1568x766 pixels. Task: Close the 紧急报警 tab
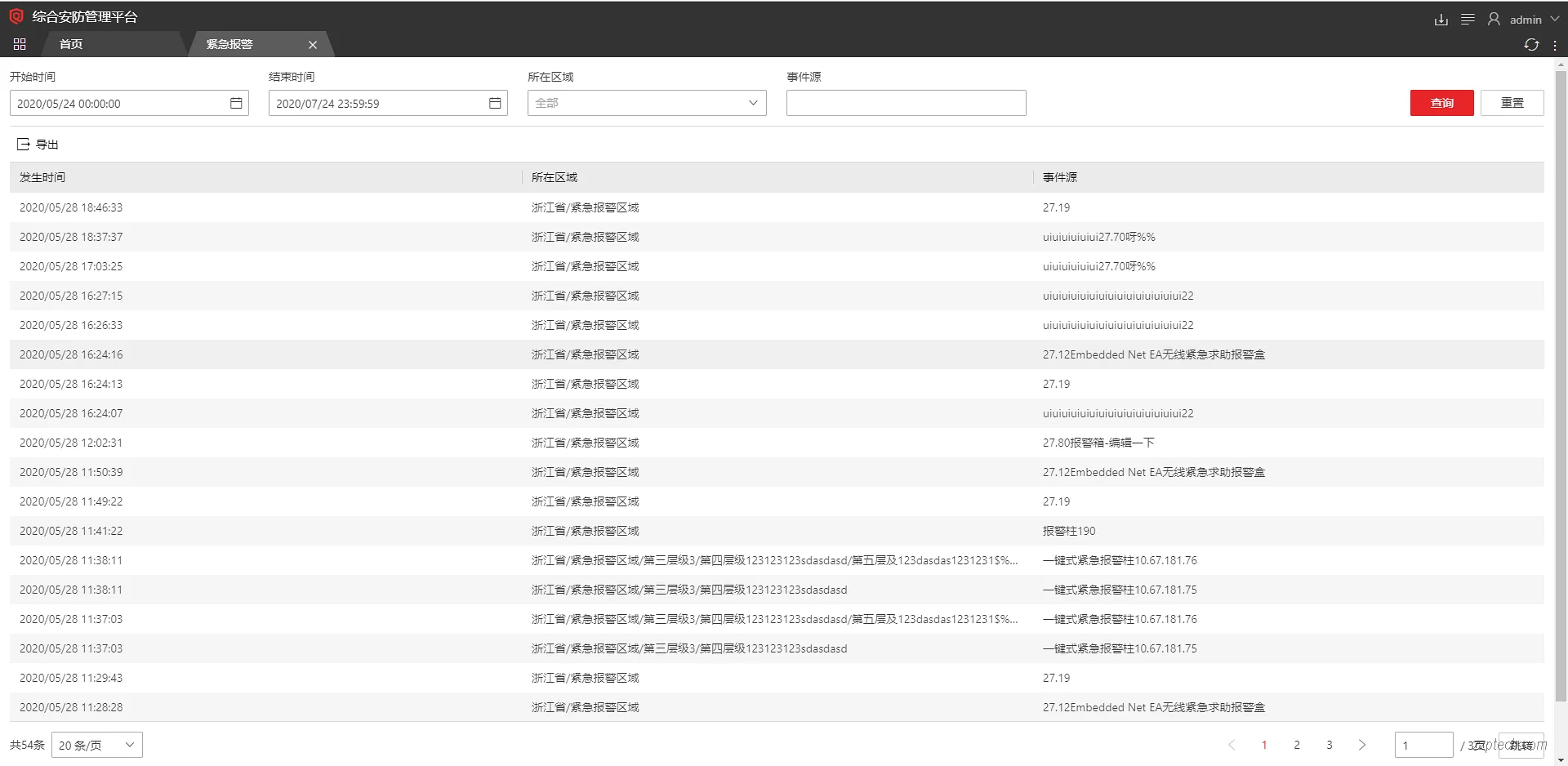point(312,44)
